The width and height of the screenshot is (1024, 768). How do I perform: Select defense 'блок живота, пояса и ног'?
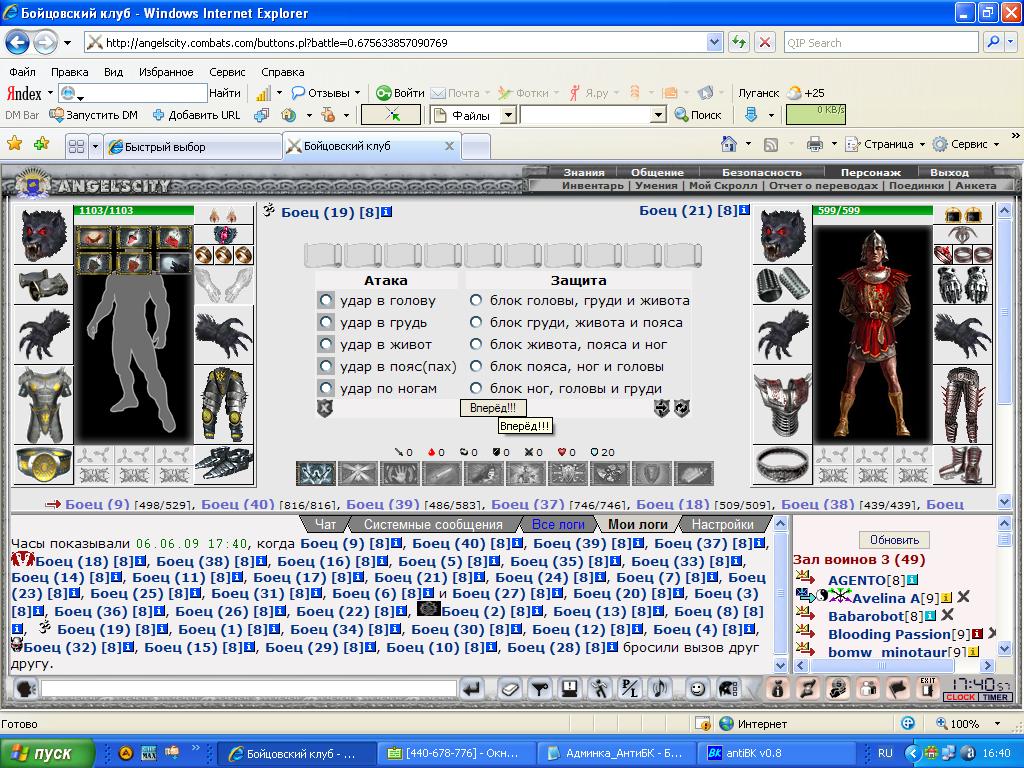[476, 344]
